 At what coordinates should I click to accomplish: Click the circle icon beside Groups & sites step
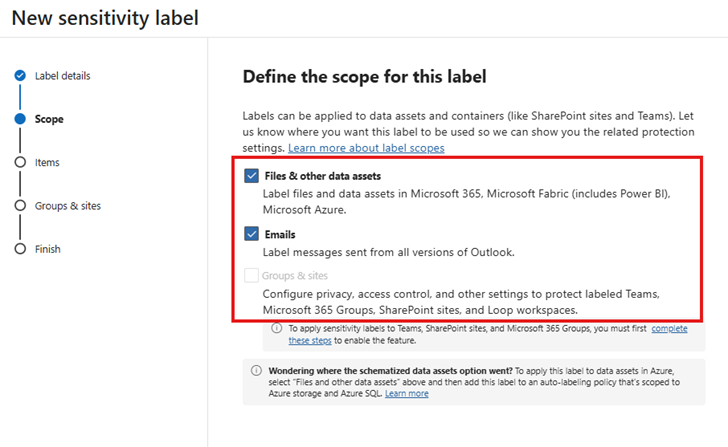coord(20,206)
